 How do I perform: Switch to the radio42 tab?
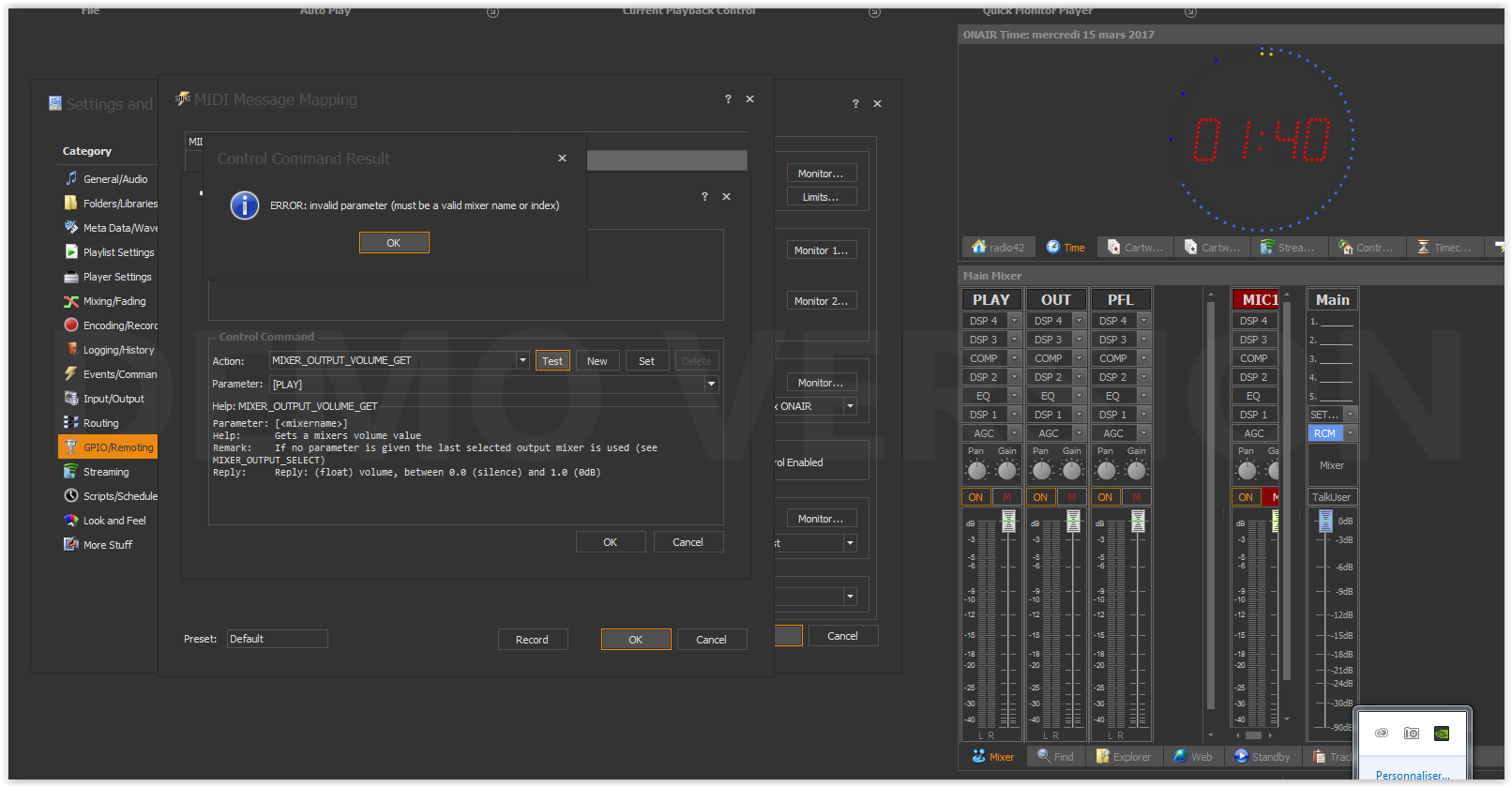click(998, 248)
